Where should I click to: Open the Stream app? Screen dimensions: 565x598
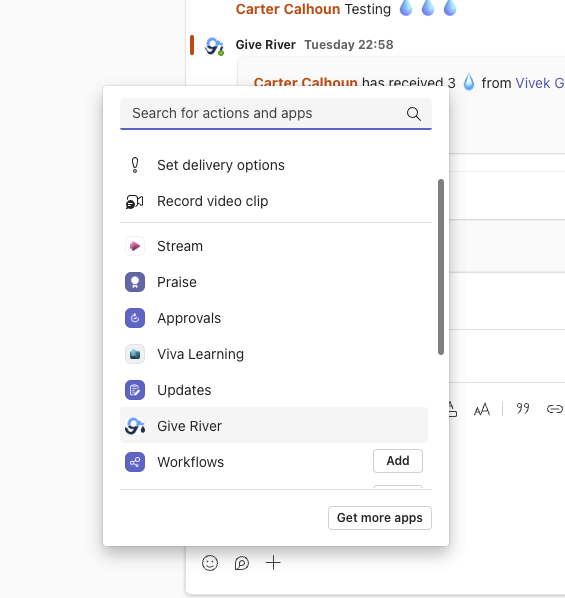pyautogui.click(x=274, y=246)
